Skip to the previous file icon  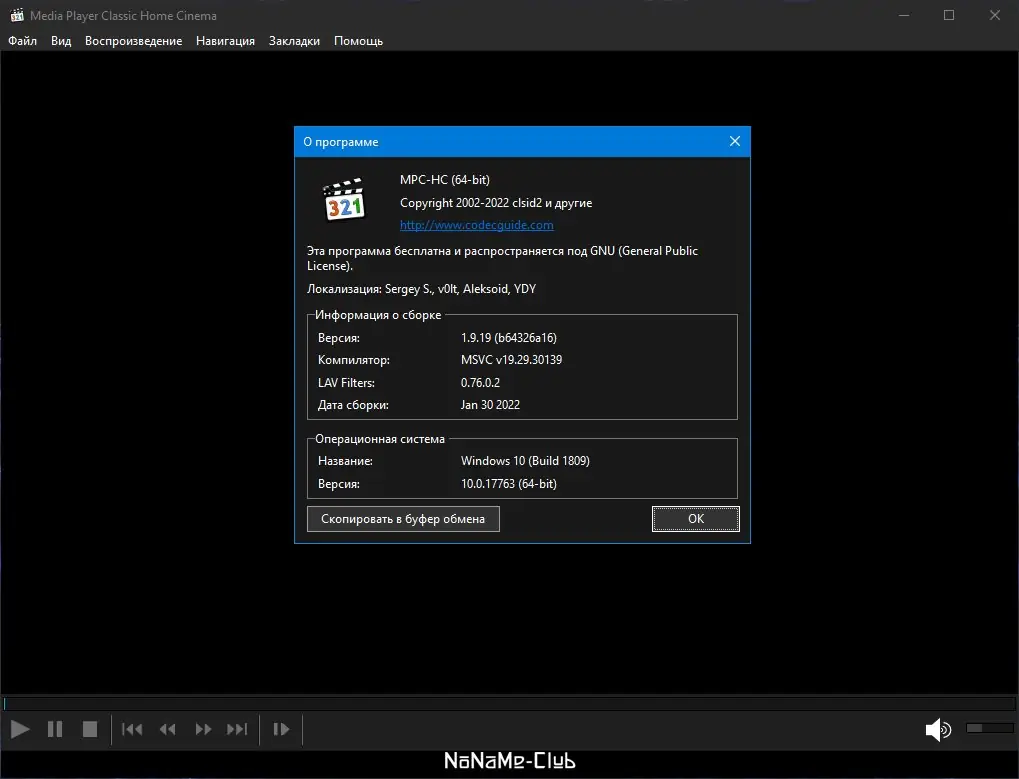point(132,730)
